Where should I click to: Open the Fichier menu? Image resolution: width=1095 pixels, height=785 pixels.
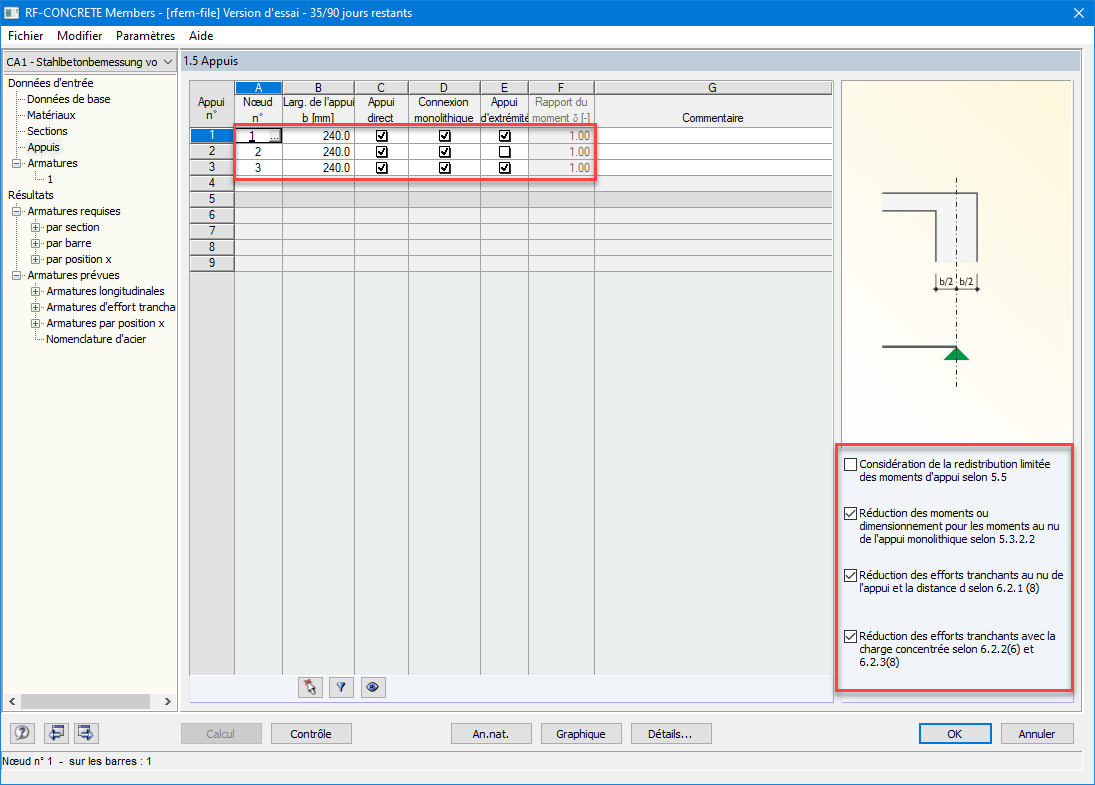pos(26,36)
